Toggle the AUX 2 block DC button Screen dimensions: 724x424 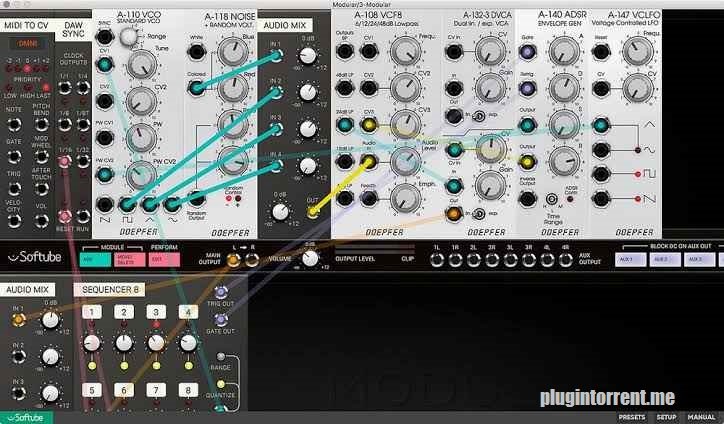coord(665,260)
